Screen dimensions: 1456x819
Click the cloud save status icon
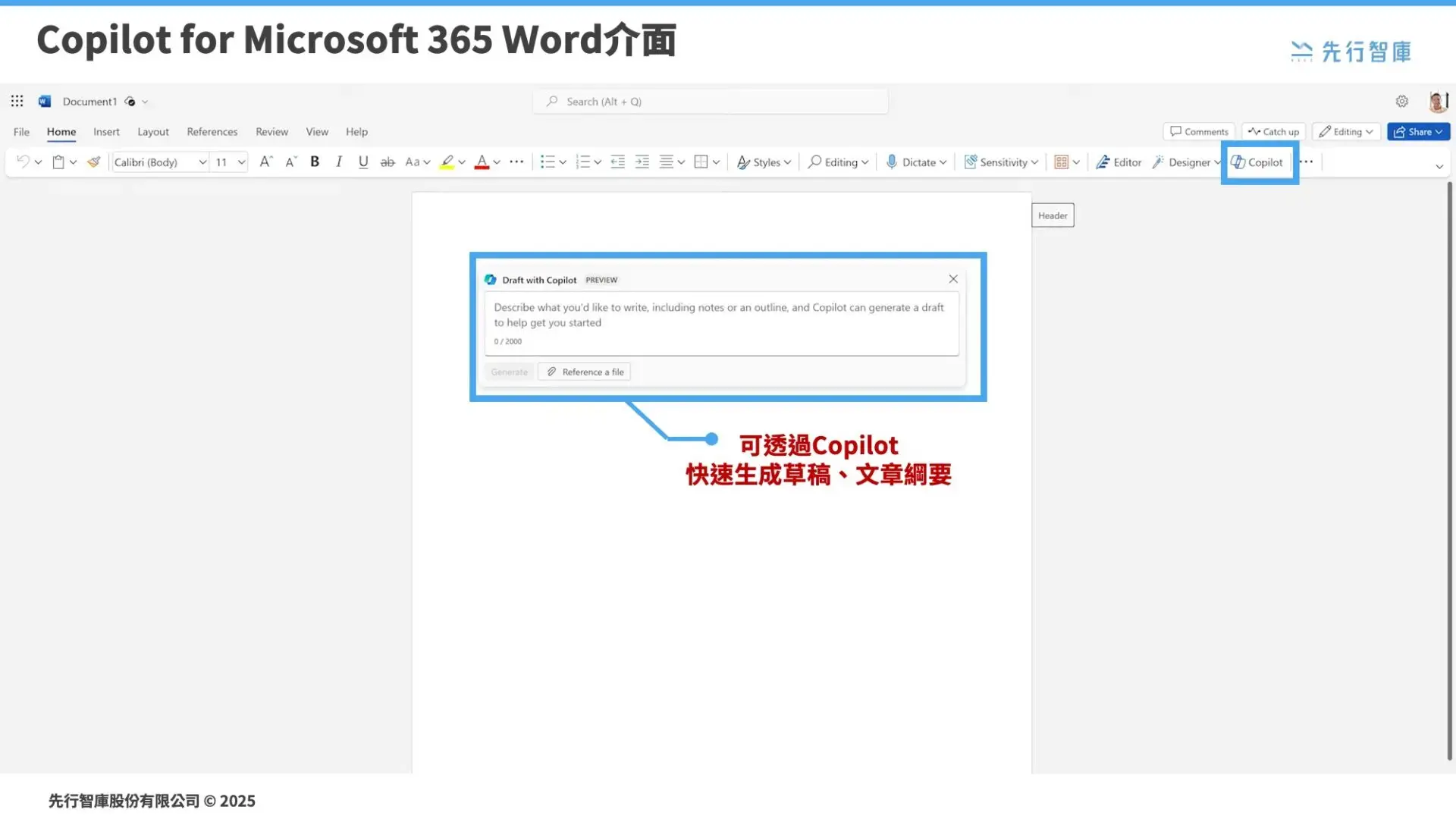point(130,101)
